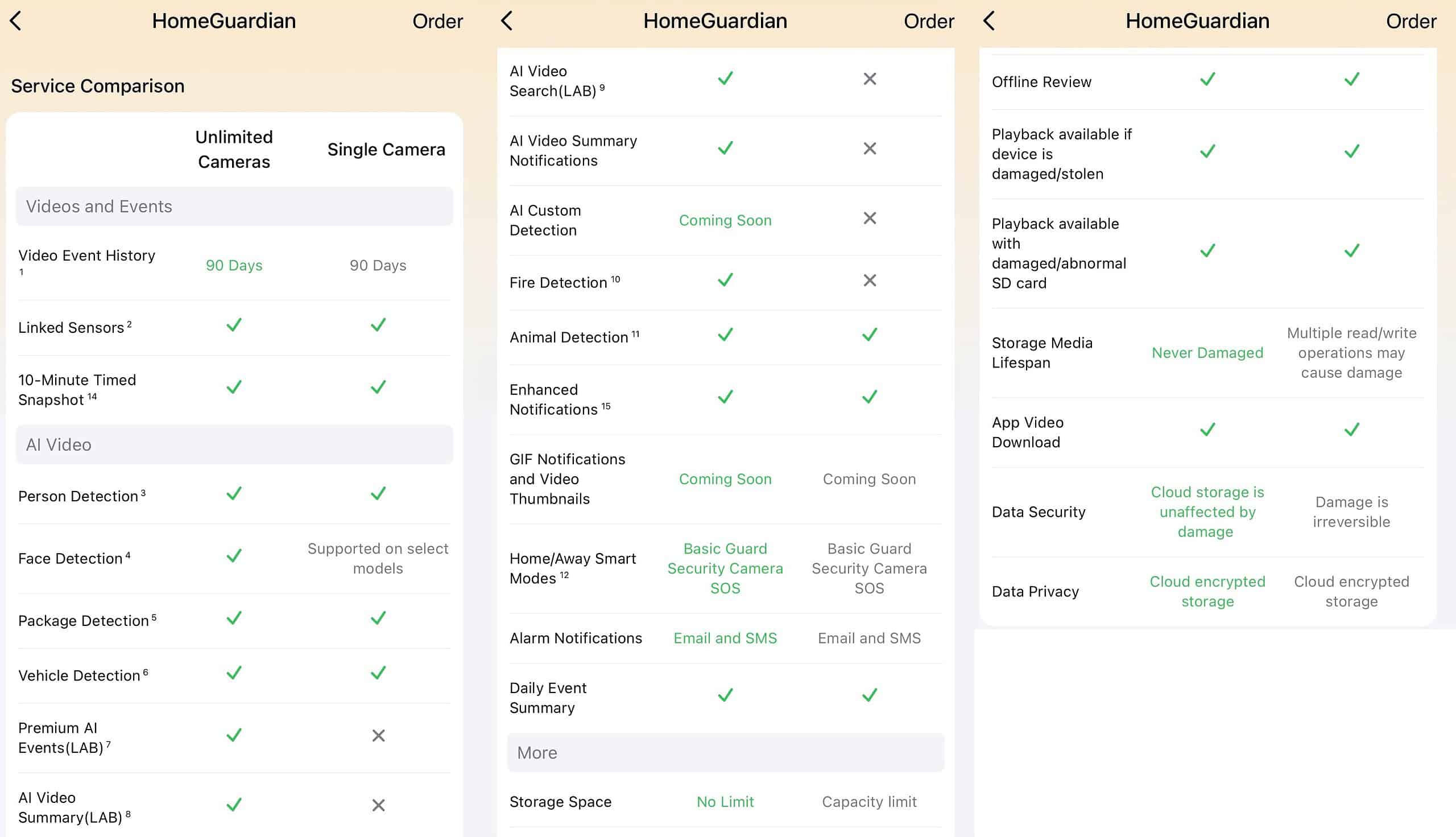This screenshot has height=837, width=1456.
Task: Click the green checkmark in Face Detection row
Action: pos(234,556)
